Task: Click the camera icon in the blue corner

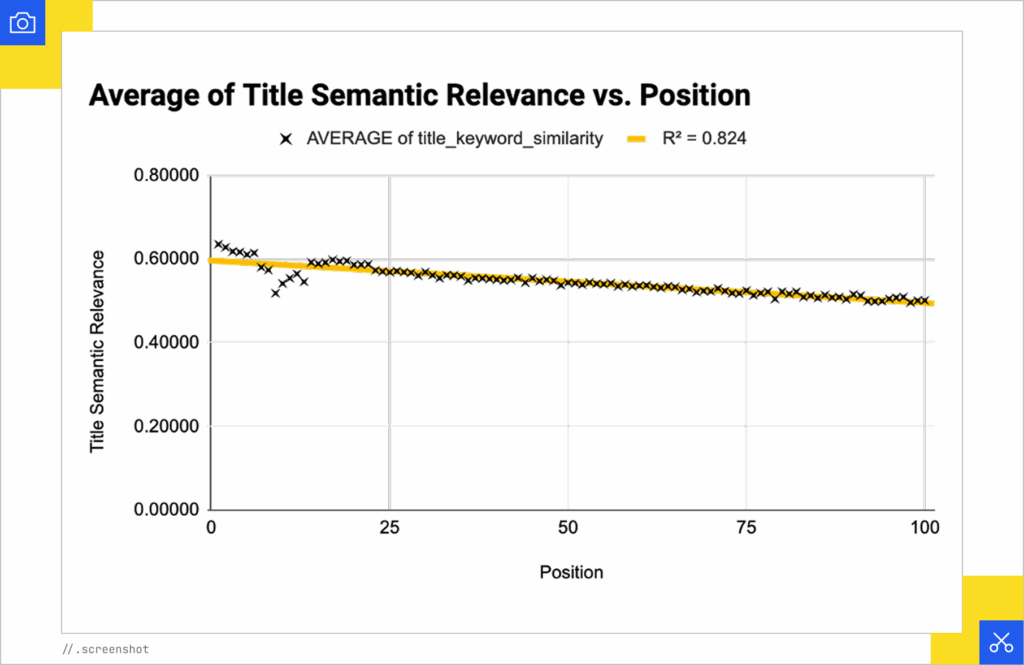Action: click(22, 22)
